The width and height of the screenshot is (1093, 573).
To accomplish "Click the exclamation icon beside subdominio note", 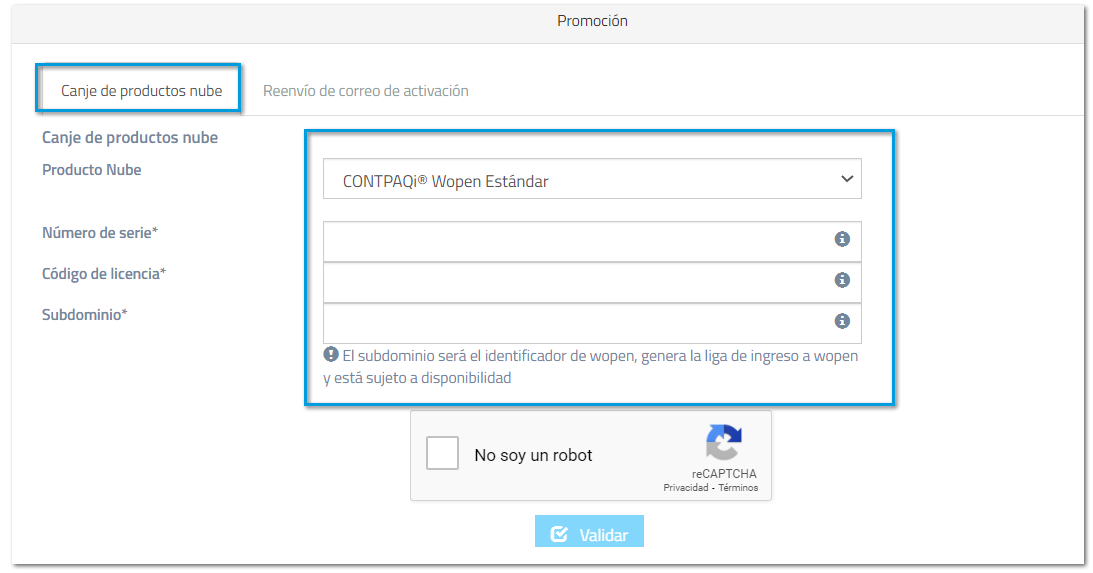I will point(331,354).
